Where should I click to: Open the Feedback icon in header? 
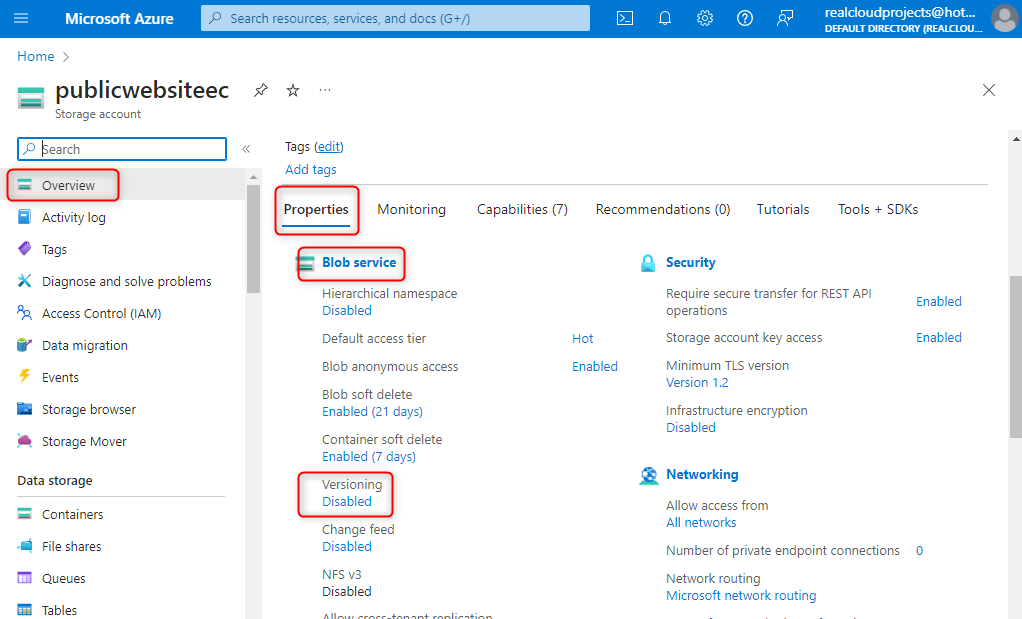(785, 19)
